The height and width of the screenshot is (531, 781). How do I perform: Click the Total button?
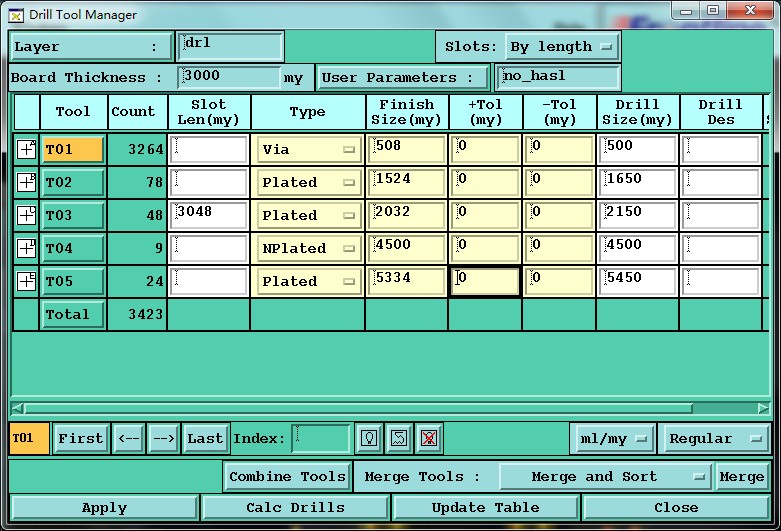click(73, 314)
